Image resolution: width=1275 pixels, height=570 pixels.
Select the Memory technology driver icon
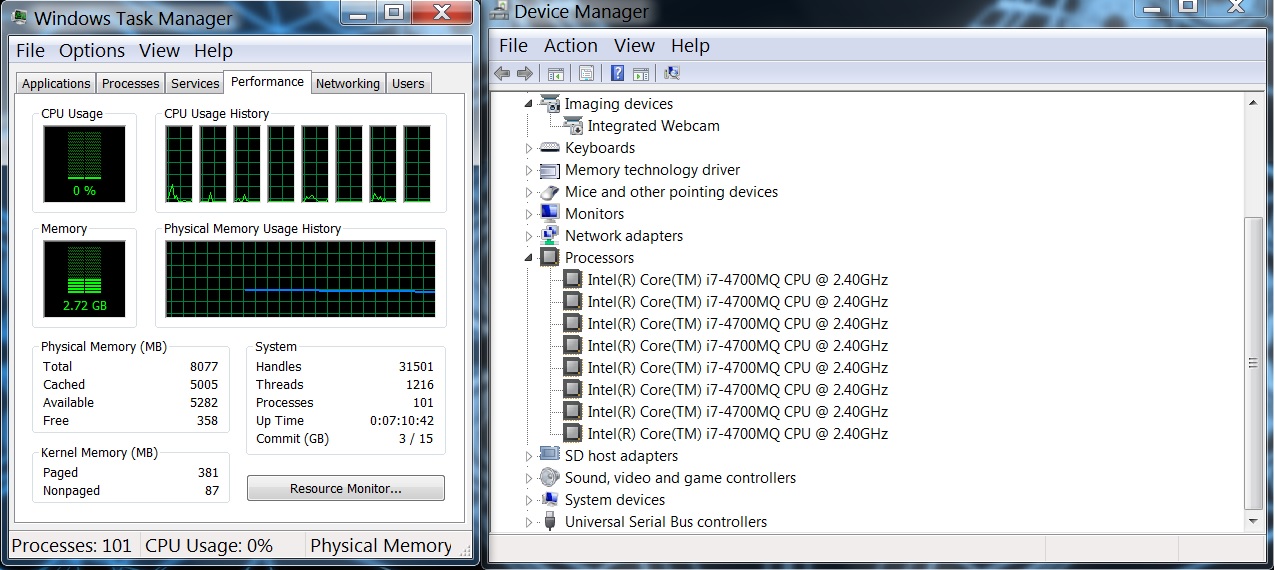550,170
